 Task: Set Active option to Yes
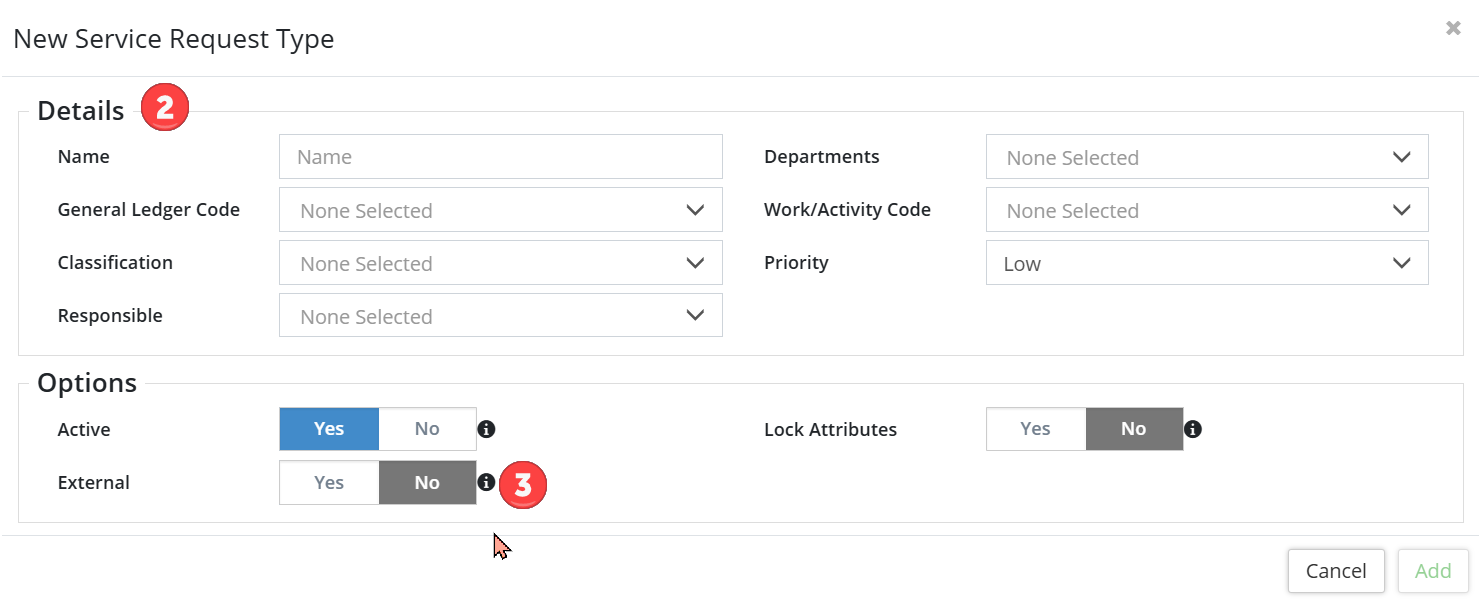tap(329, 429)
